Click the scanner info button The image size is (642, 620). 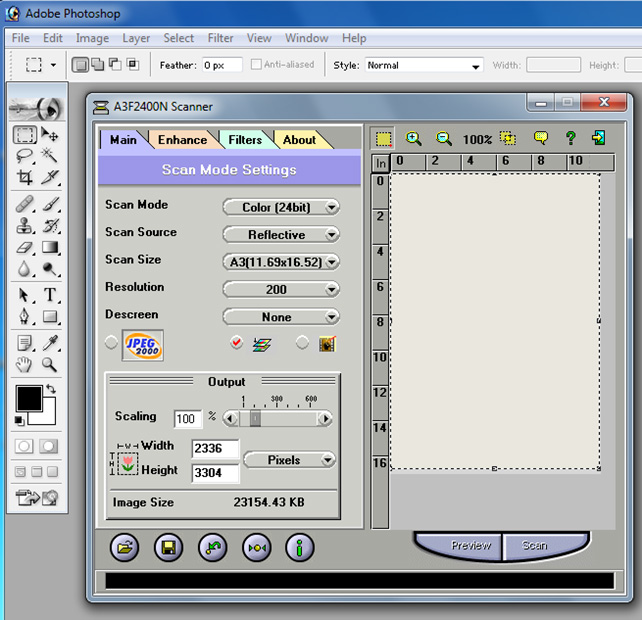pyautogui.click(x=300, y=548)
